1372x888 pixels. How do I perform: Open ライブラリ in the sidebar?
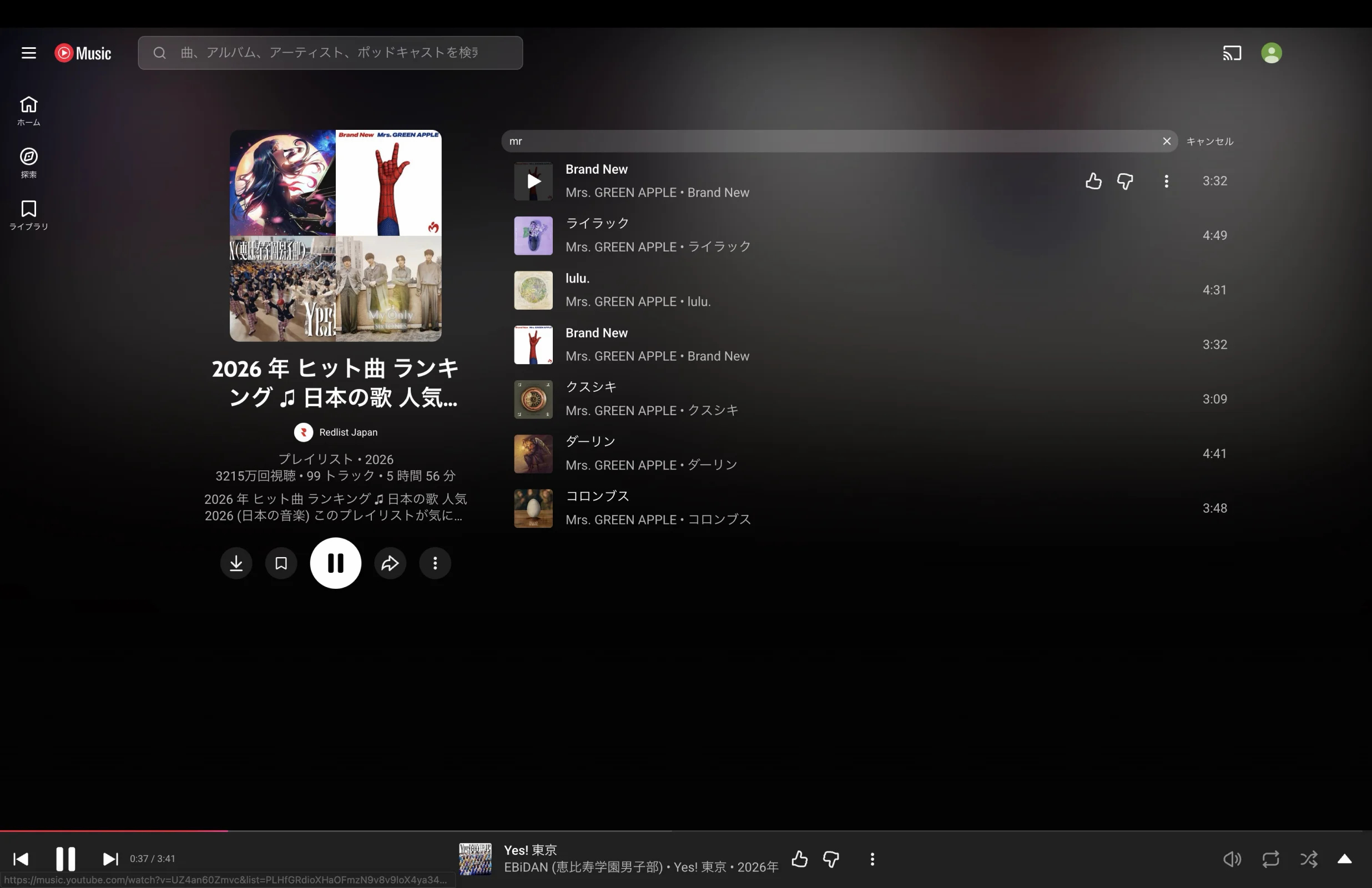[x=29, y=214]
